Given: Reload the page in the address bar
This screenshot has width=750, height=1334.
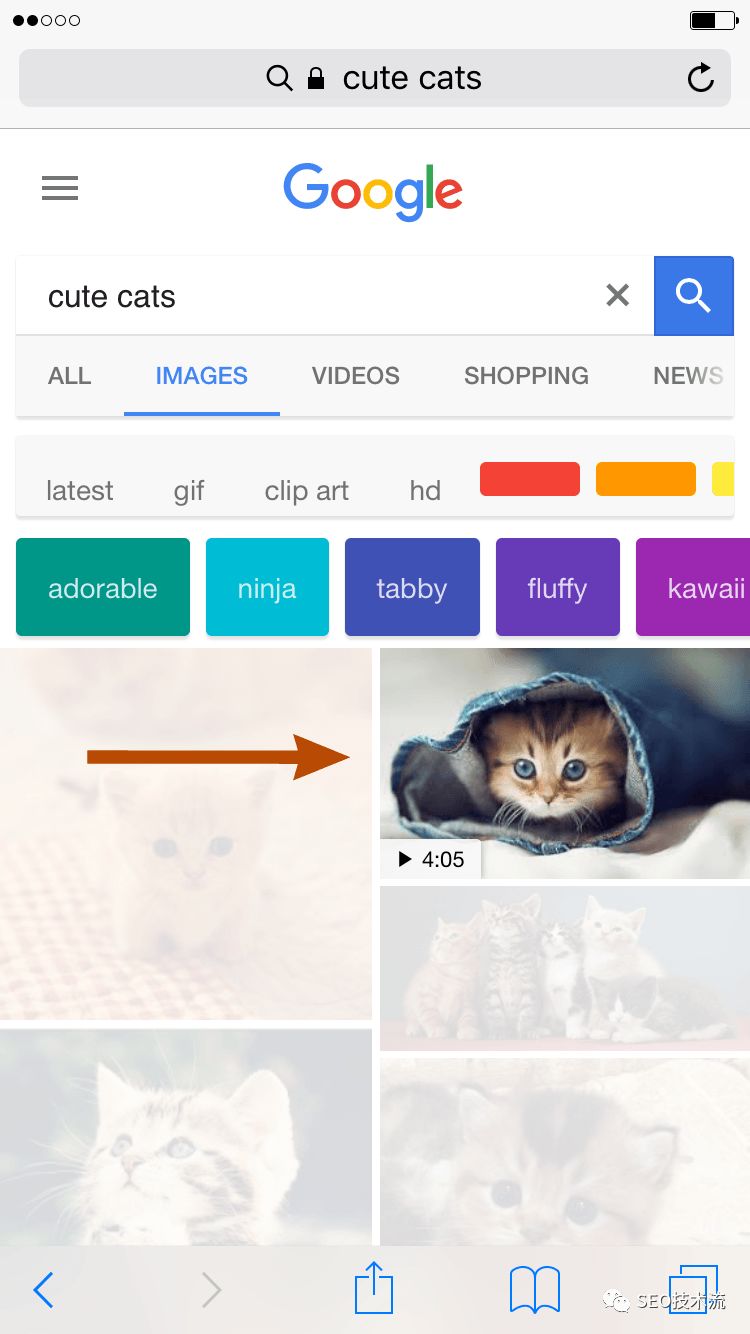Looking at the screenshot, I should [701, 78].
